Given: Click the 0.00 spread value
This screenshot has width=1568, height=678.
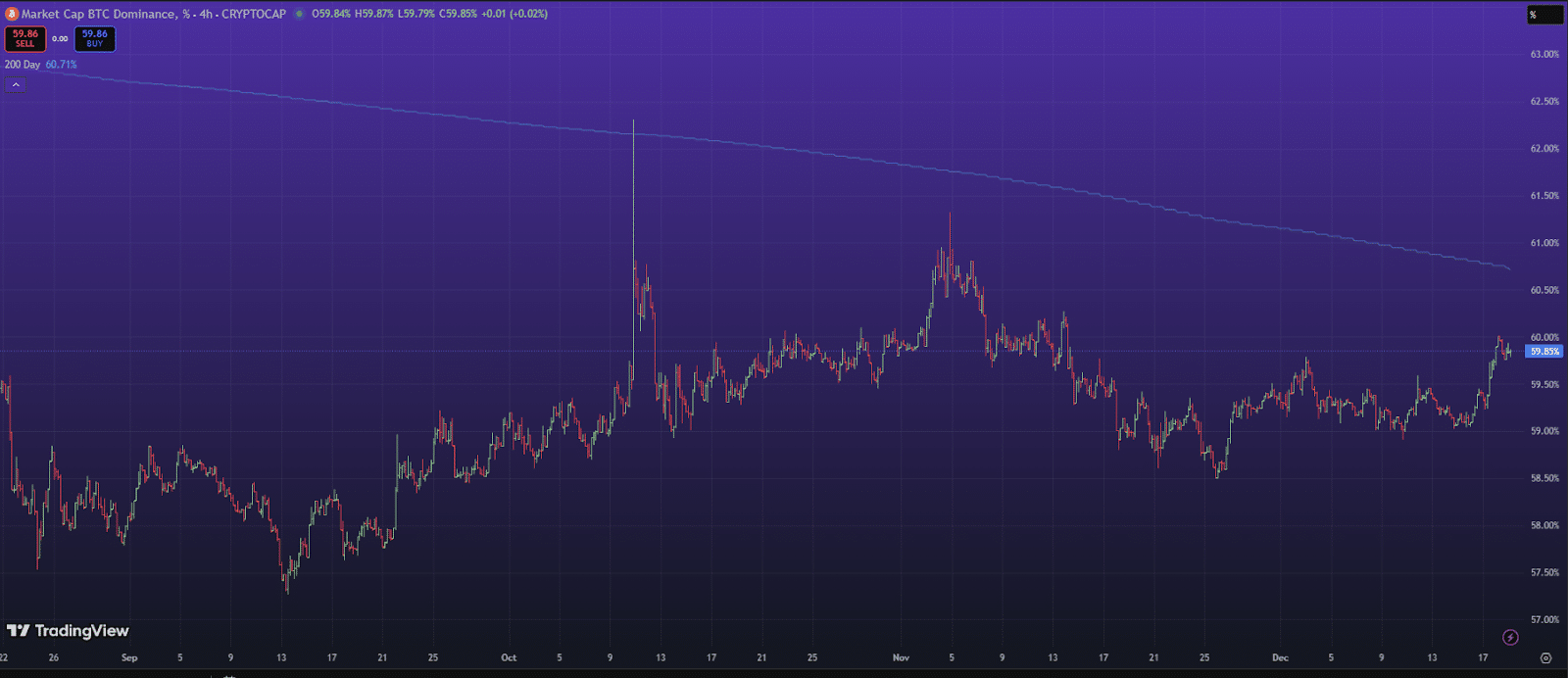Looking at the screenshot, I should tap(60, 39).
